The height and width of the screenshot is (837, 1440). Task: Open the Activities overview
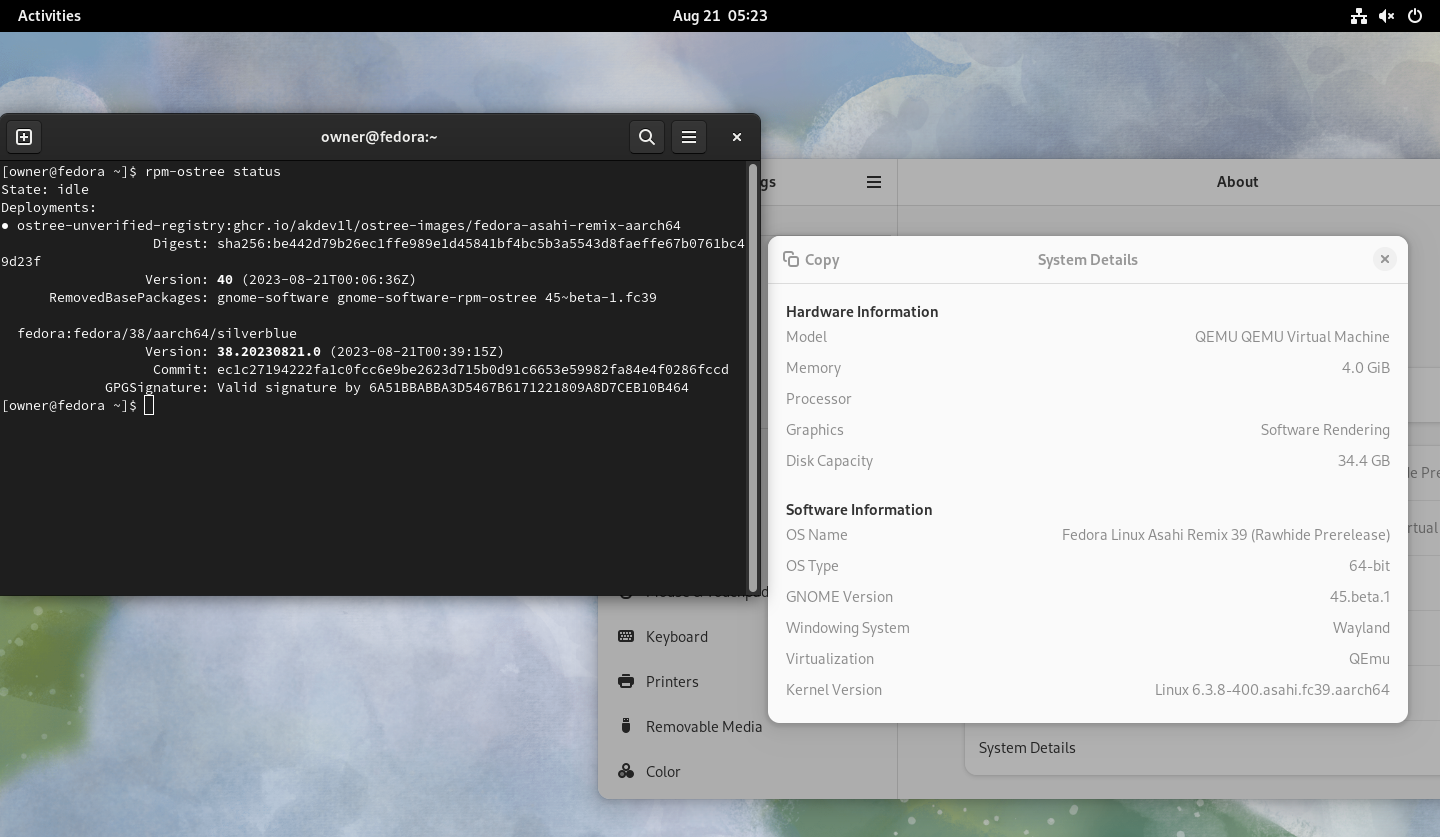coord(48,15)
